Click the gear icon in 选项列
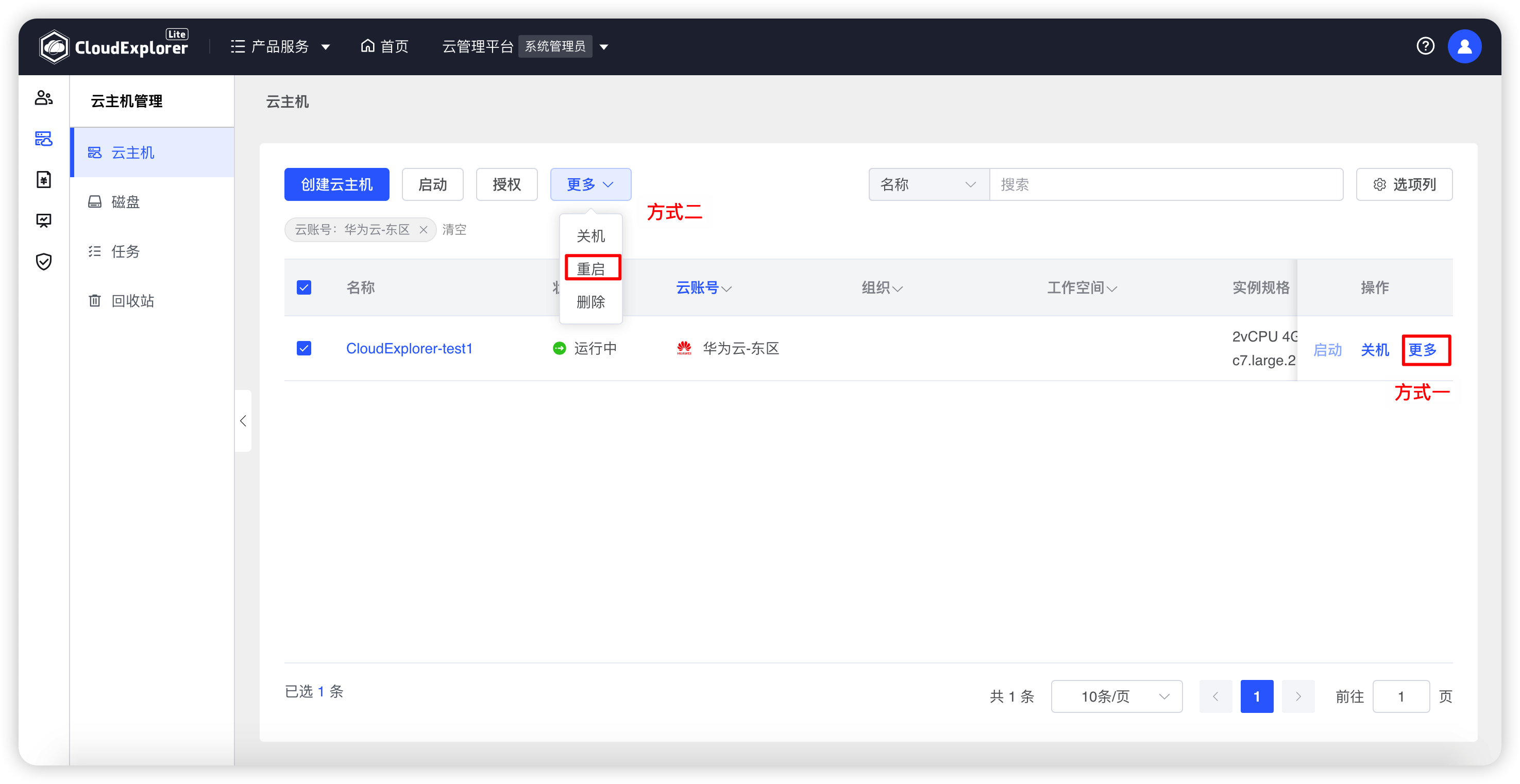This screenshot has height=784, width=1520. pos(1379,184)
